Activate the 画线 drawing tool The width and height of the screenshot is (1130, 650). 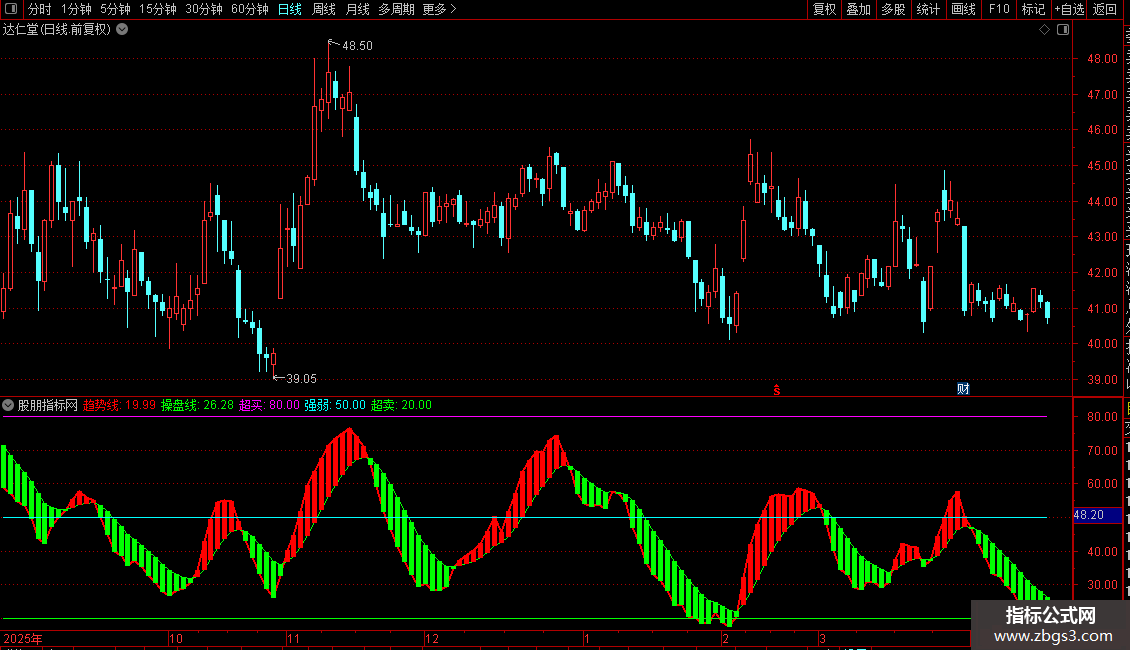(963, 9)
